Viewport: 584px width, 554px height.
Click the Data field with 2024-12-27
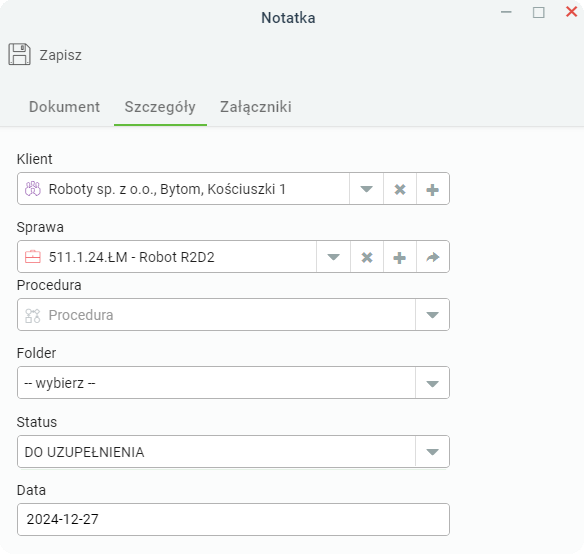coord(233,520)
